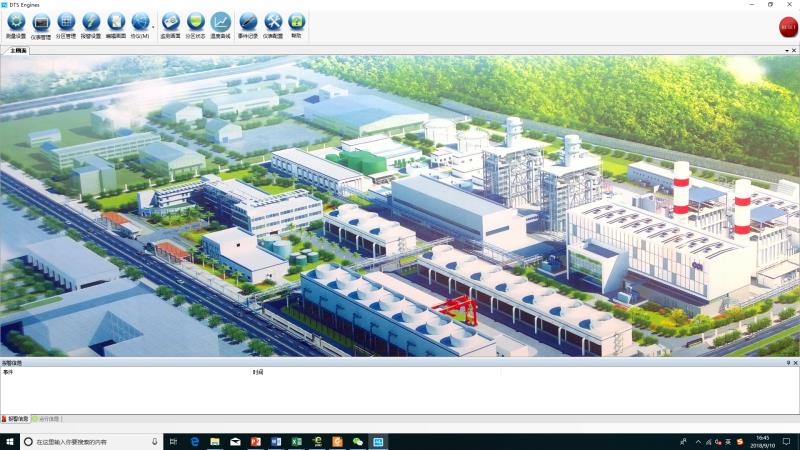Switch to the 运行信息 run info tab
The width and height of the screenshot is (800, 450).
point(48,419)
